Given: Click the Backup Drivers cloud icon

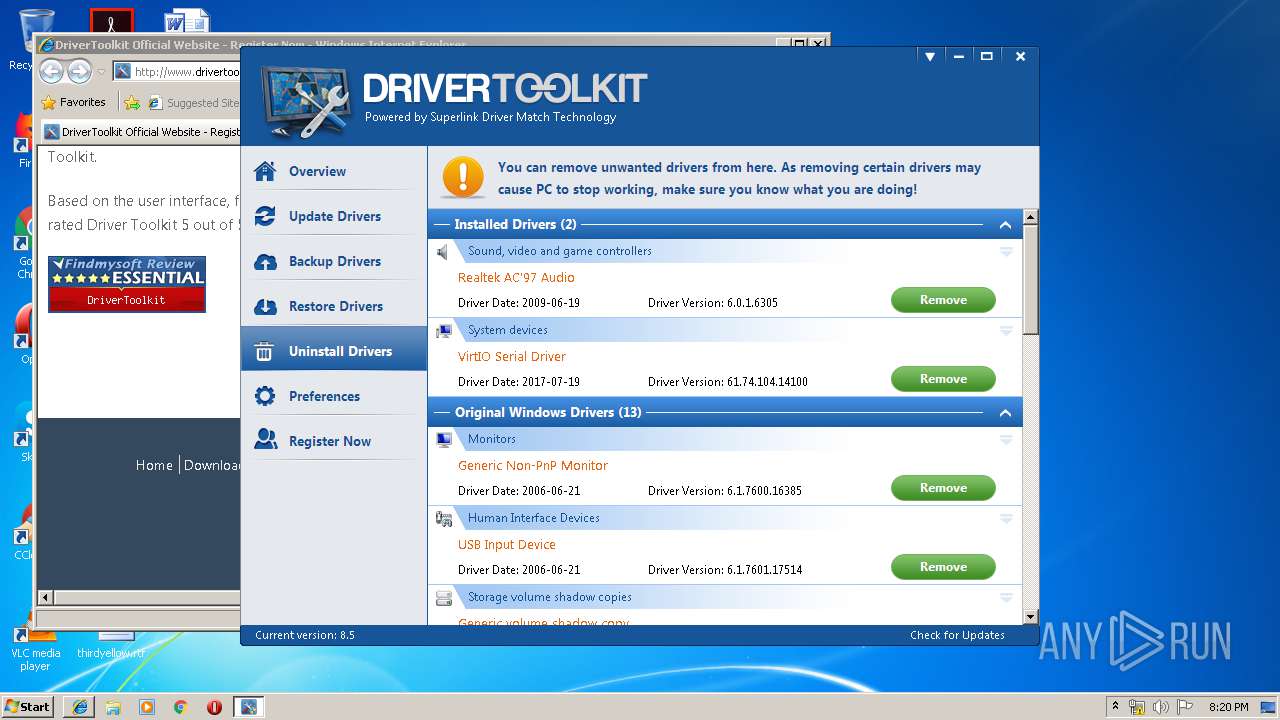Looking at the screenshot, I should point(265,261).
